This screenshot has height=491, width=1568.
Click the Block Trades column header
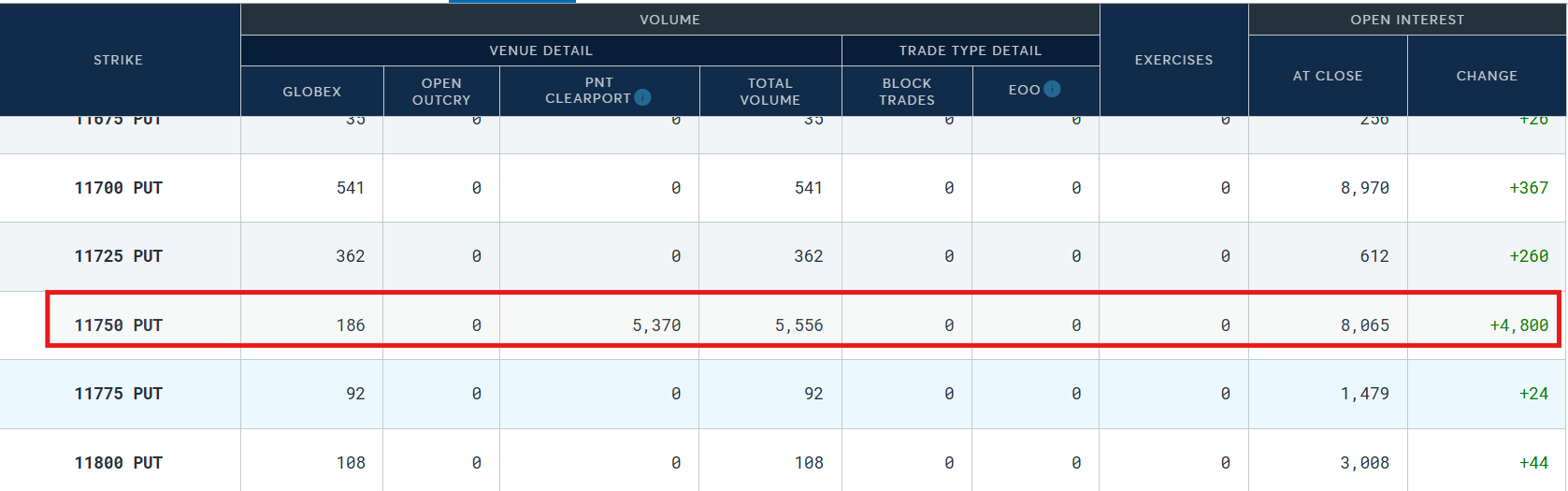(x=907, y=92)
